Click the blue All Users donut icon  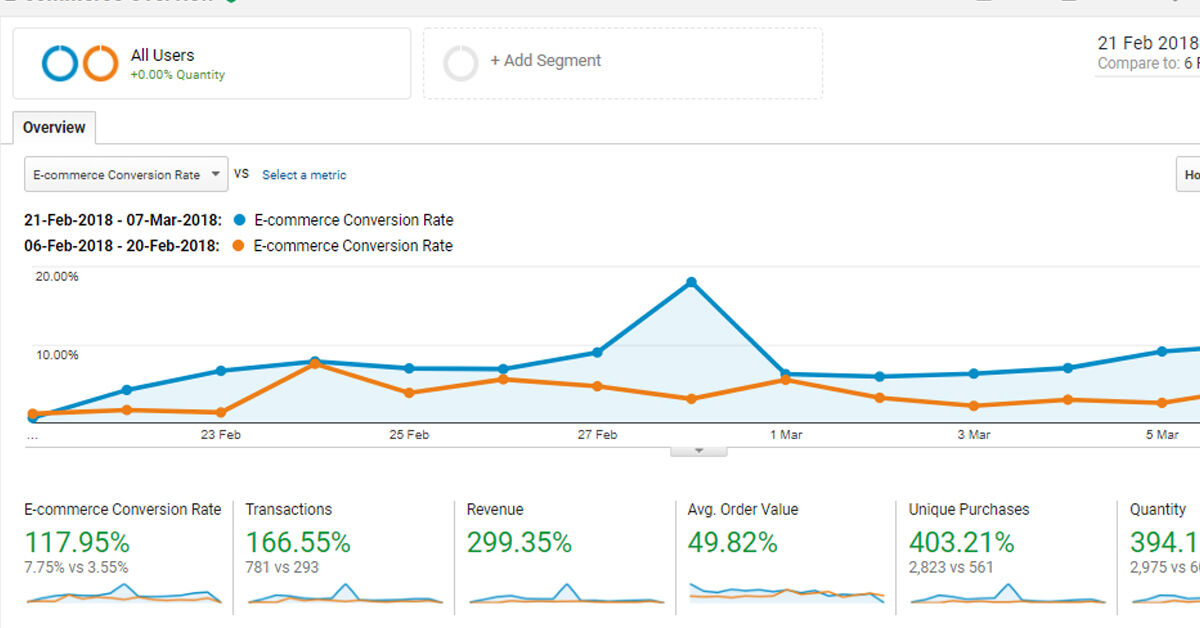(60, 63)
